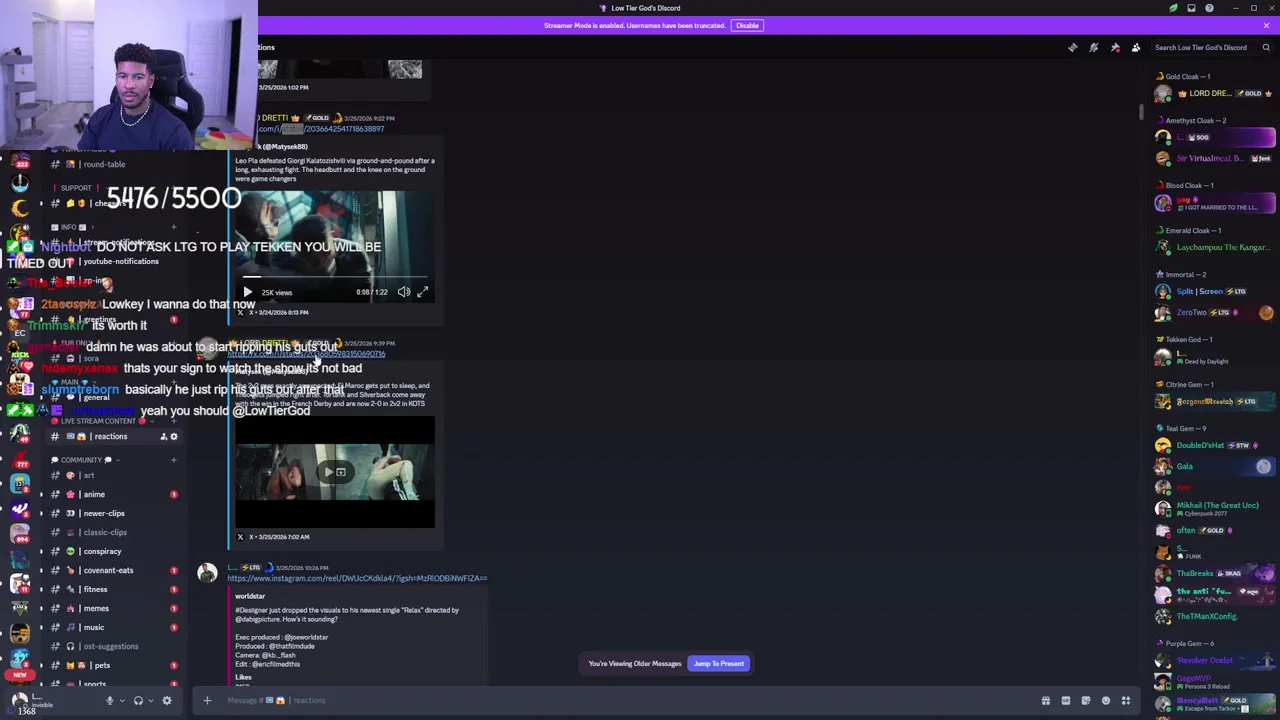Open the apps icon in message bar
The width and height of the screenshot is (1280, 720).
coord(1126,700)
